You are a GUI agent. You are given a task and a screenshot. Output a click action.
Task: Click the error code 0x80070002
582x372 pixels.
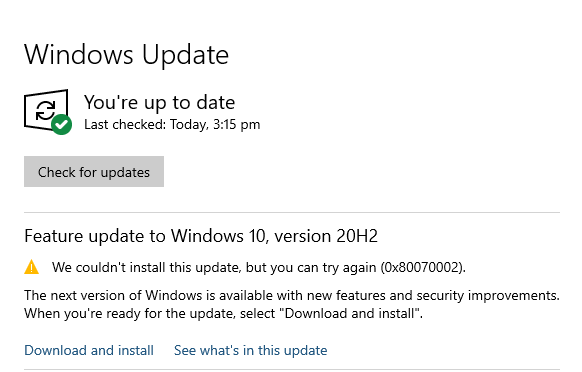pyautogui.click(x=422, y=267)
